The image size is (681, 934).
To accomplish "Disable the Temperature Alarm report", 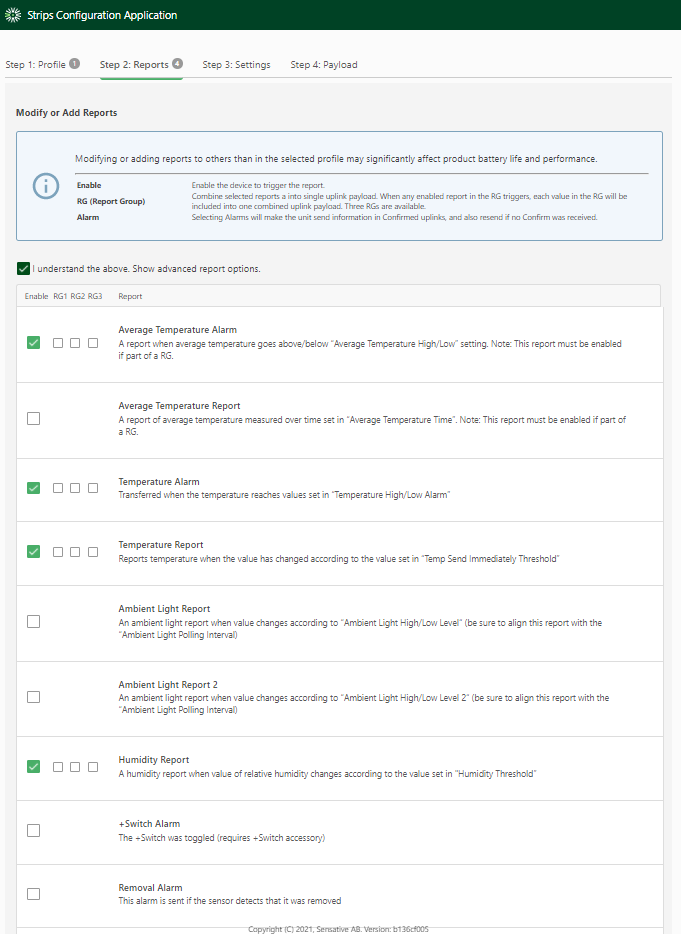I will (x=34, y=488).
